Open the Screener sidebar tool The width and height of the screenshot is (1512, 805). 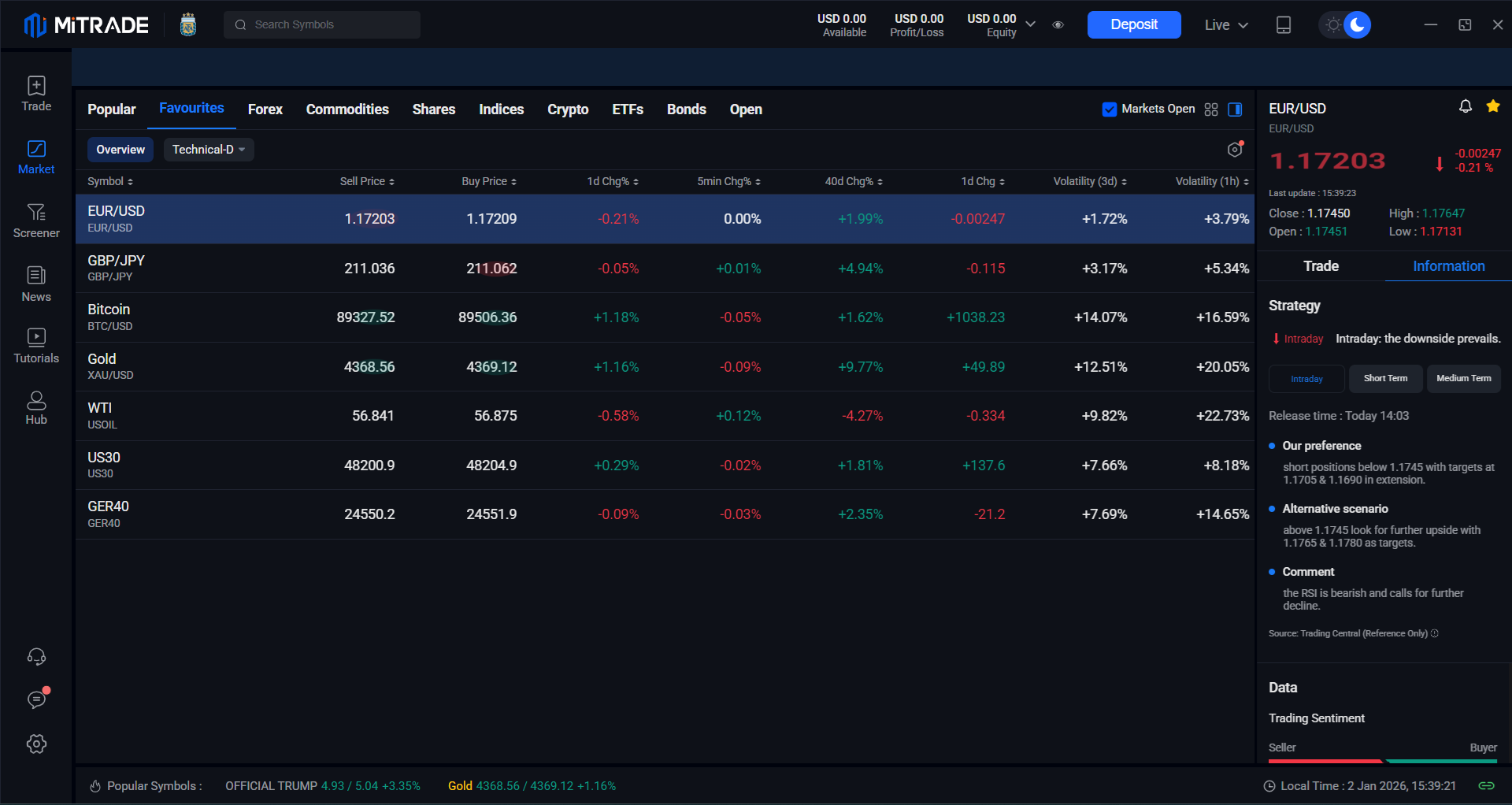[36, 221]
